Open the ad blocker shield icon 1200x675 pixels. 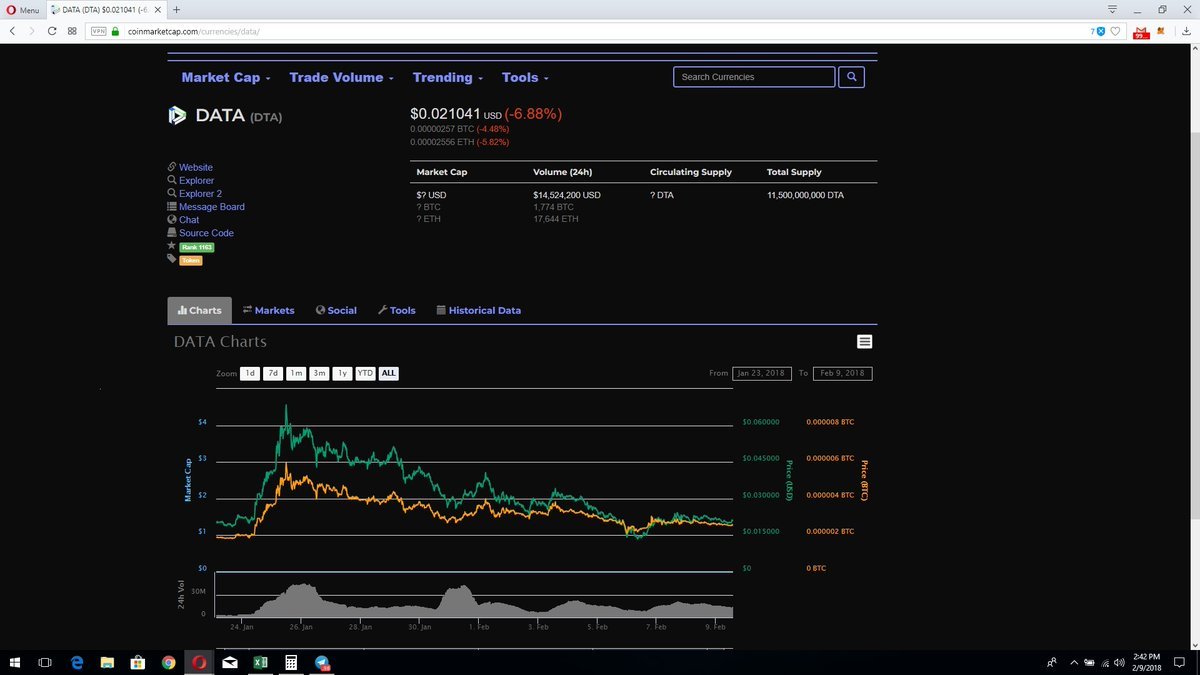(1100, 31)
